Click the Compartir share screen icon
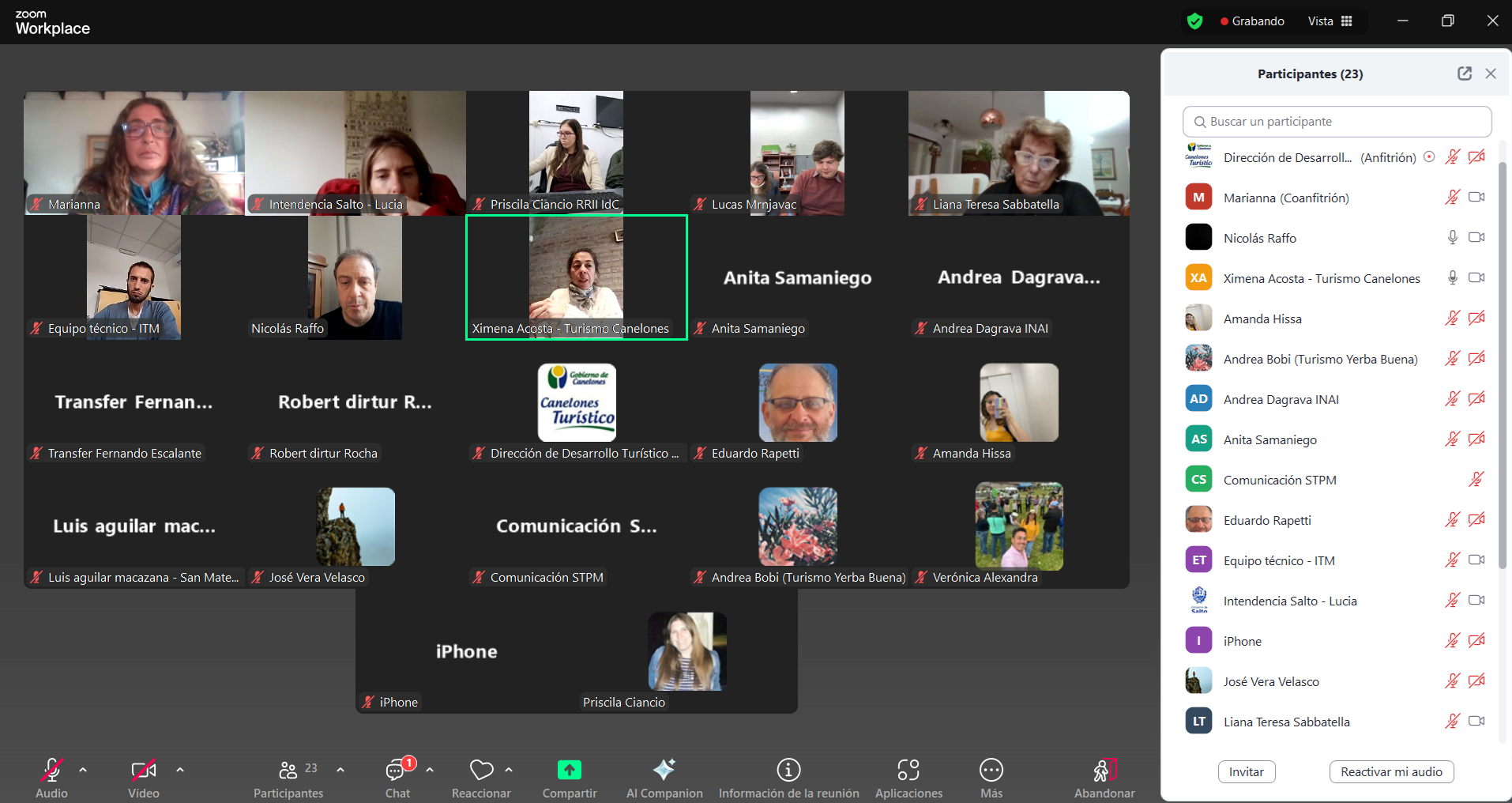Image resolution: width=1512 pixels, height=803 pixels. [x=569, y=770]
